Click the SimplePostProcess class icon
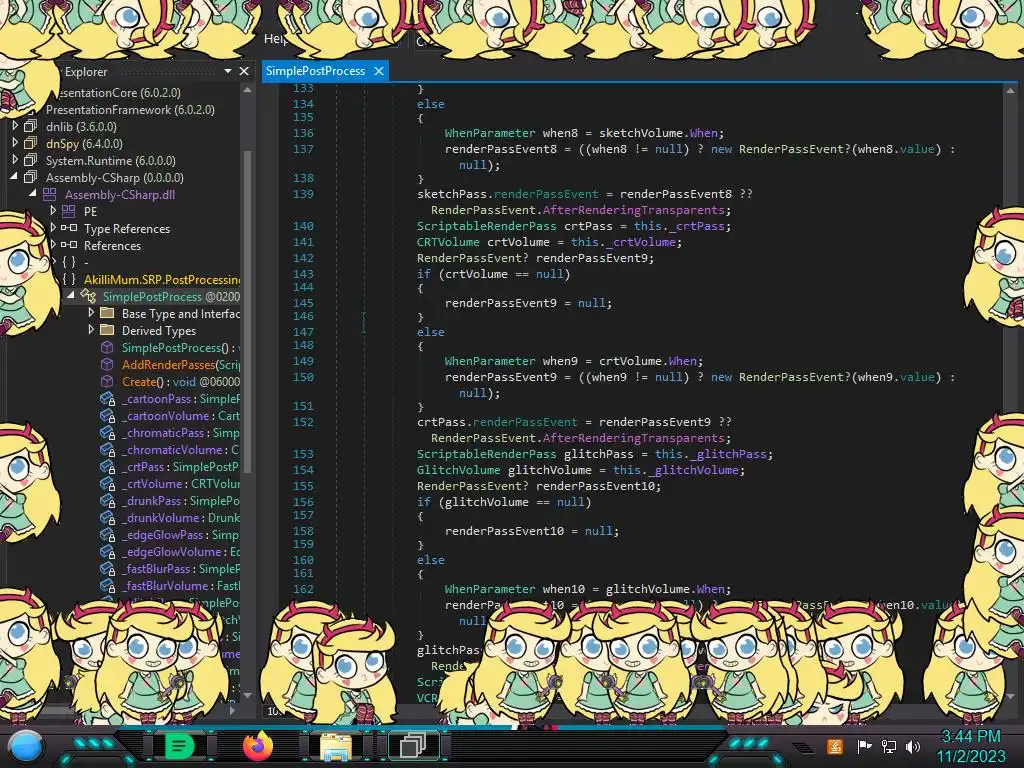The width and height of the screenshot is (1024, 768). (88, 296)
